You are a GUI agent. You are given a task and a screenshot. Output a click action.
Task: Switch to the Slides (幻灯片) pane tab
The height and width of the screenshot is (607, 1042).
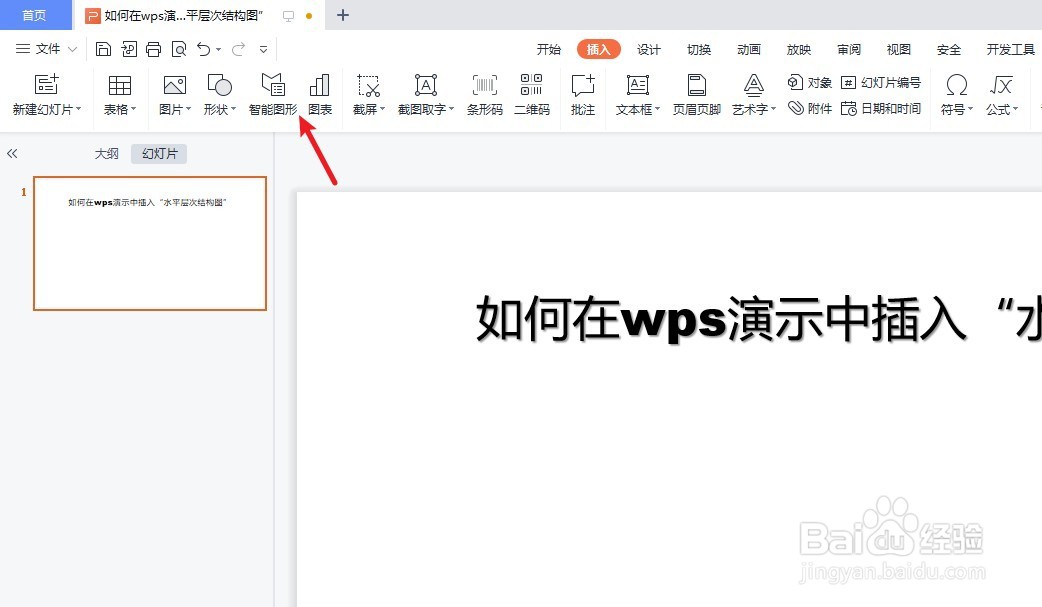coord(159,154)
